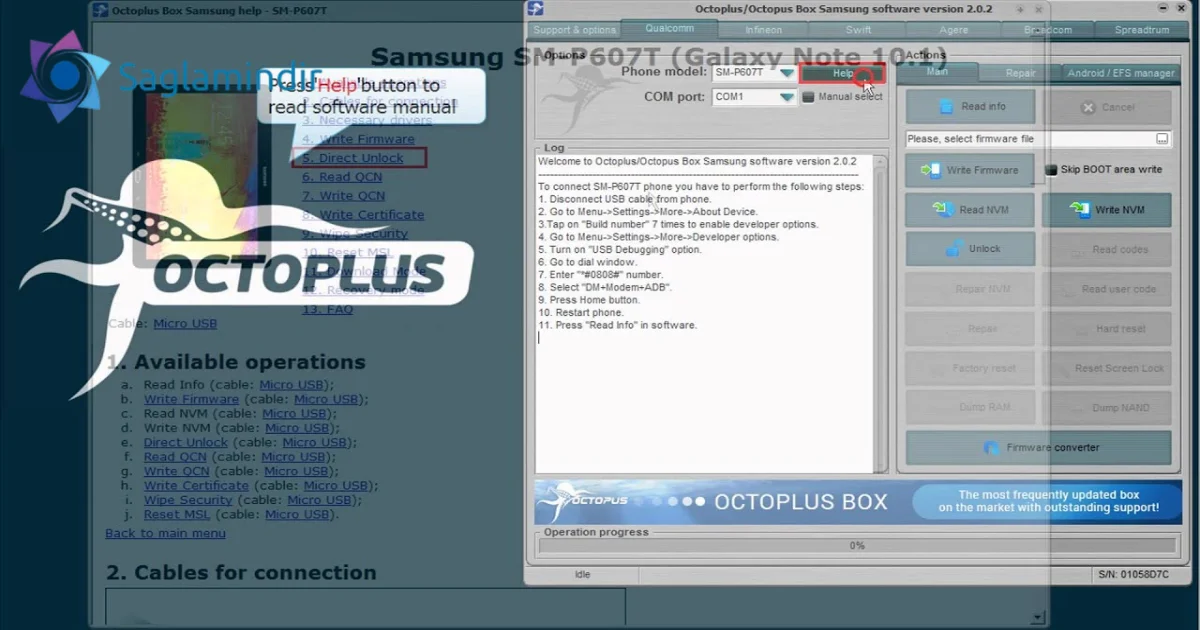Image resolution: width=1200 pixels, height=630 pixels.
Task: Select the Broadcom tab
Action: click(x=1047, y=30)
